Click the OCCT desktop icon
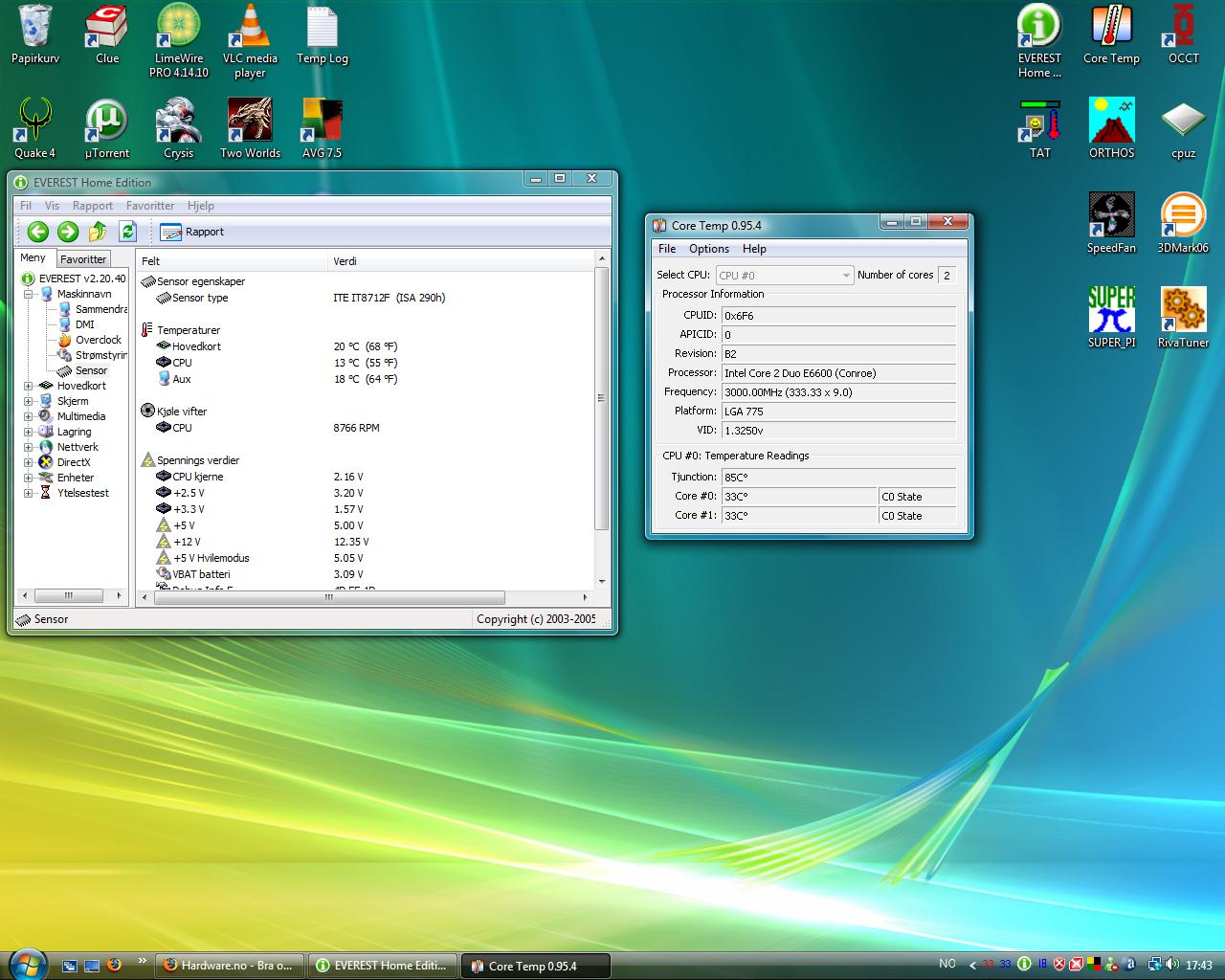 (x=1184, y=35)
